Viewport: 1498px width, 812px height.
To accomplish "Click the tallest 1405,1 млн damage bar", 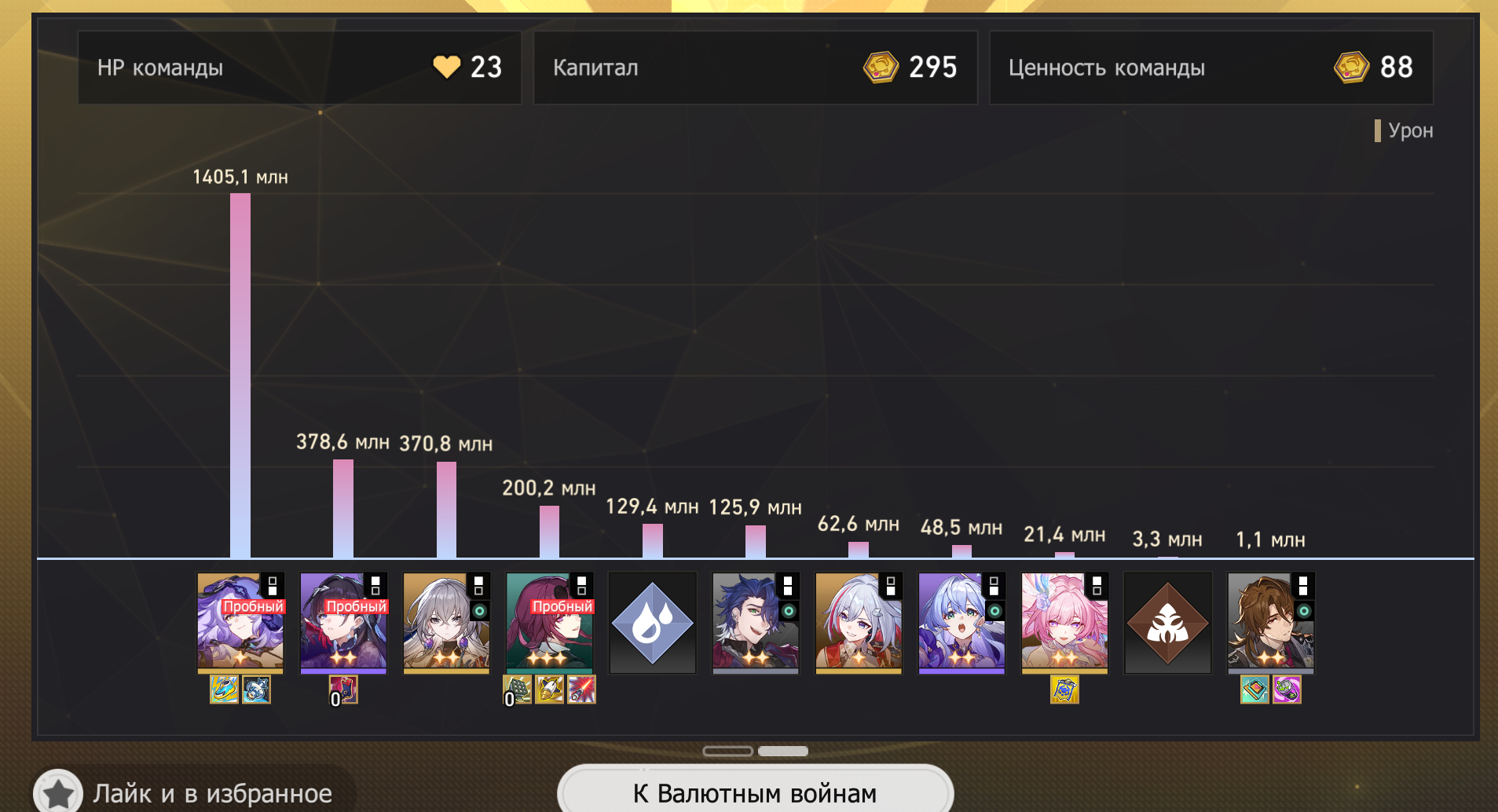I will coord(240,375).
